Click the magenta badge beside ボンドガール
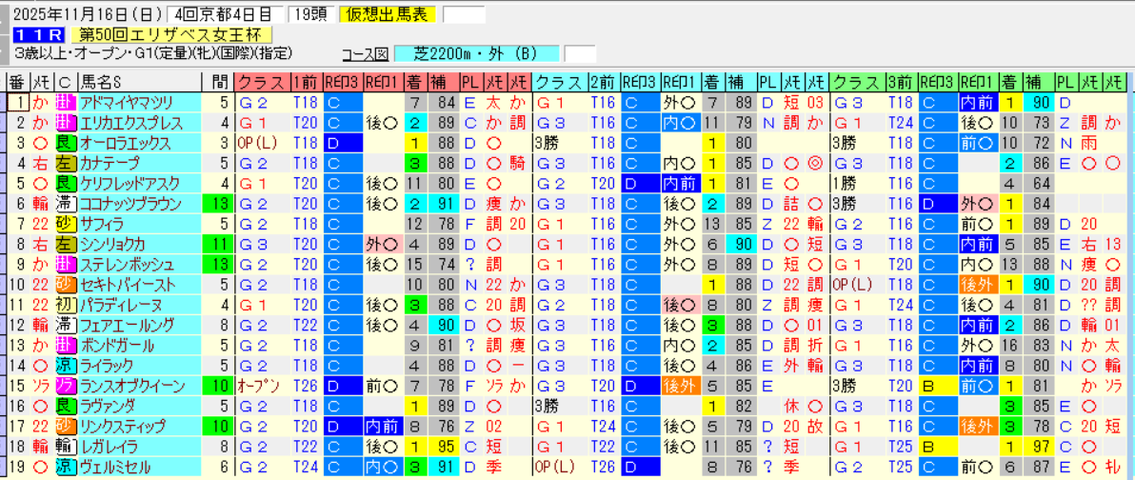 (65, 345)
